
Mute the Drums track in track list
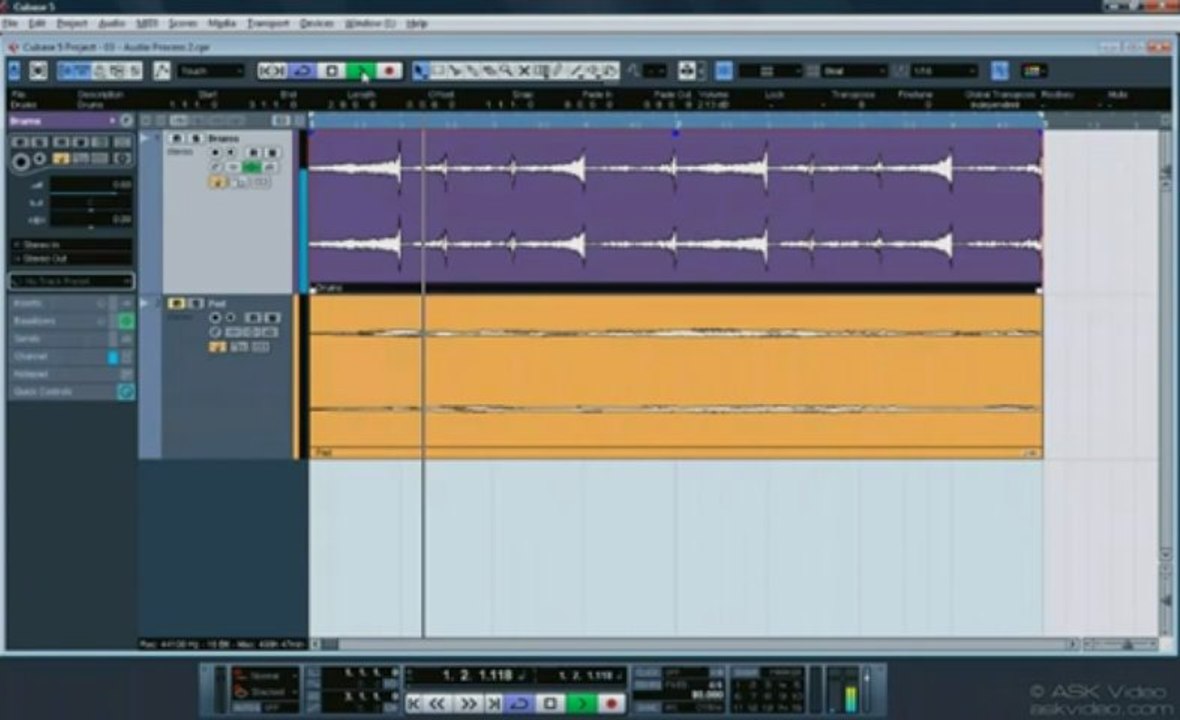pos(176,138)
